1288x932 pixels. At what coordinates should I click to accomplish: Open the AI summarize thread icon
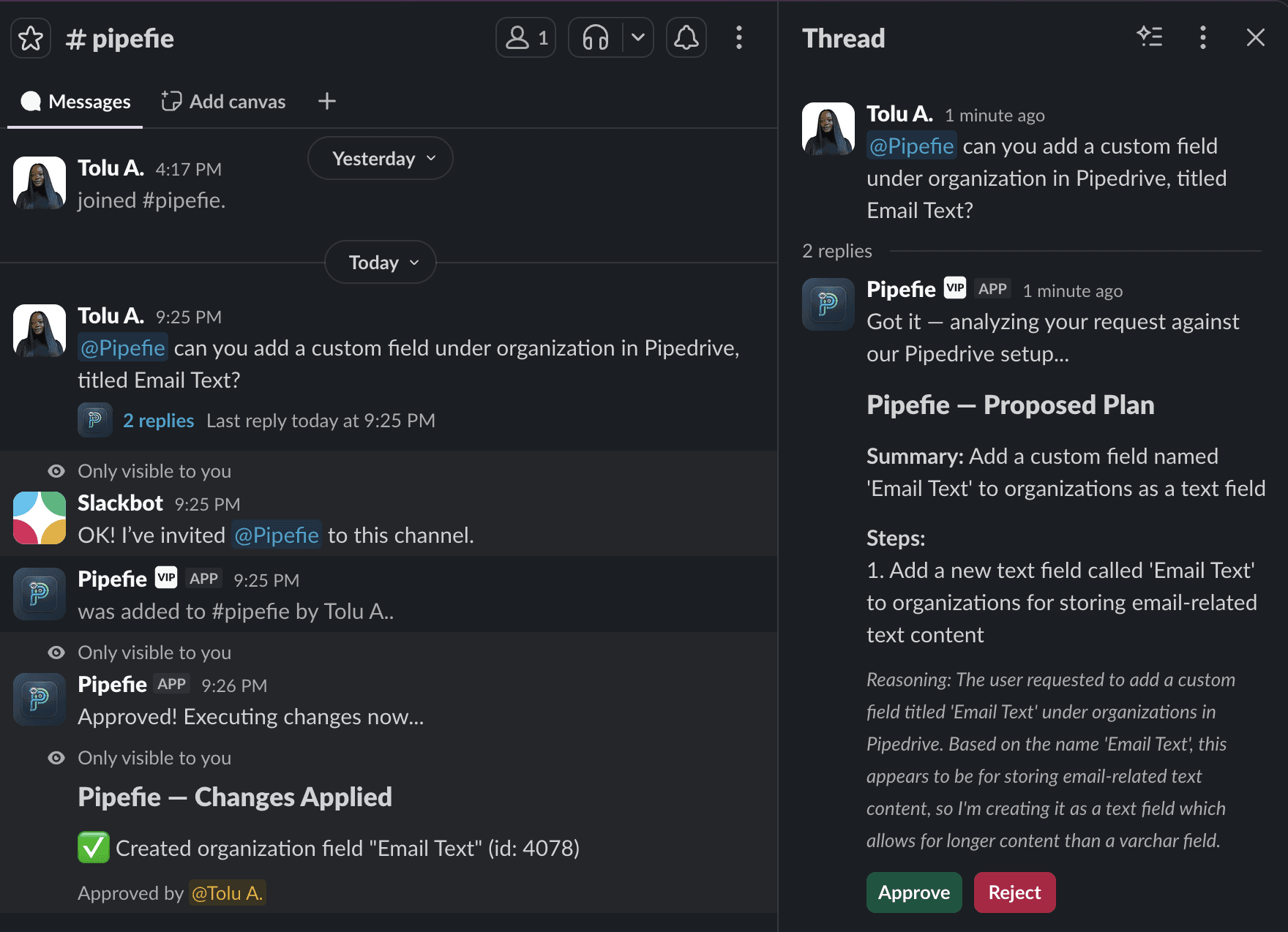1150,37
